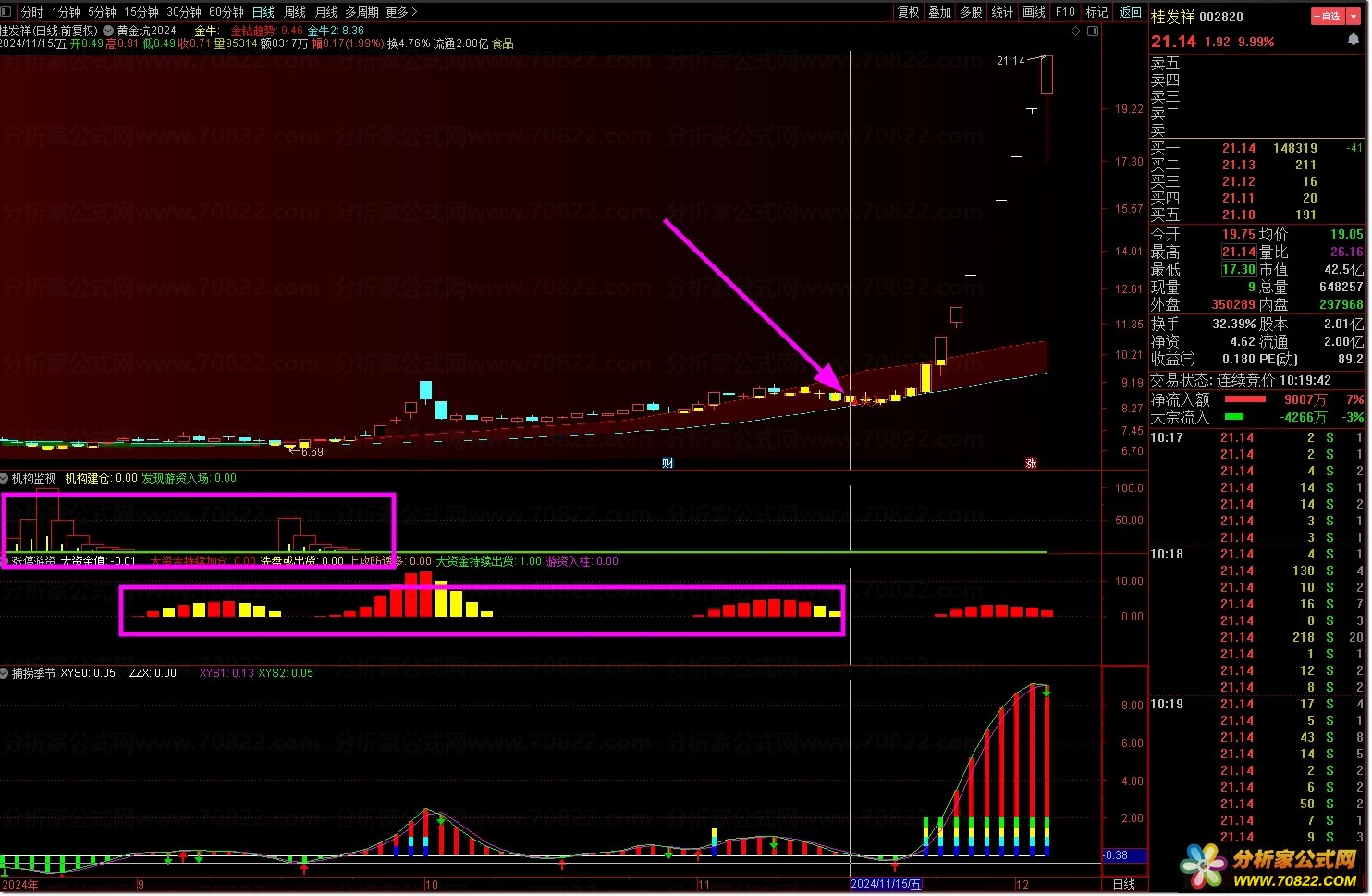This screenshot has width=1372, height=896.
Task: Click the blue 财 marker on the chart
Action: click(x=668, y=463)
